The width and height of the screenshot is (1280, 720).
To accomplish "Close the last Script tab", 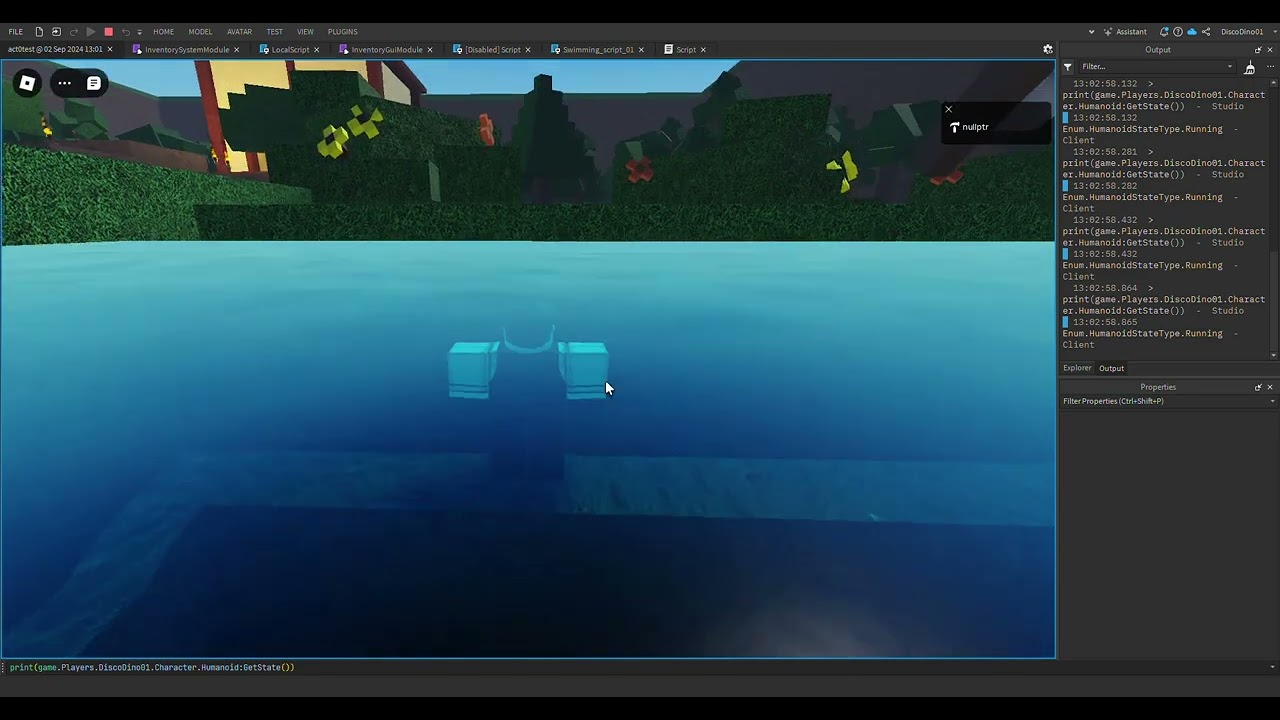I will [703, 49].
